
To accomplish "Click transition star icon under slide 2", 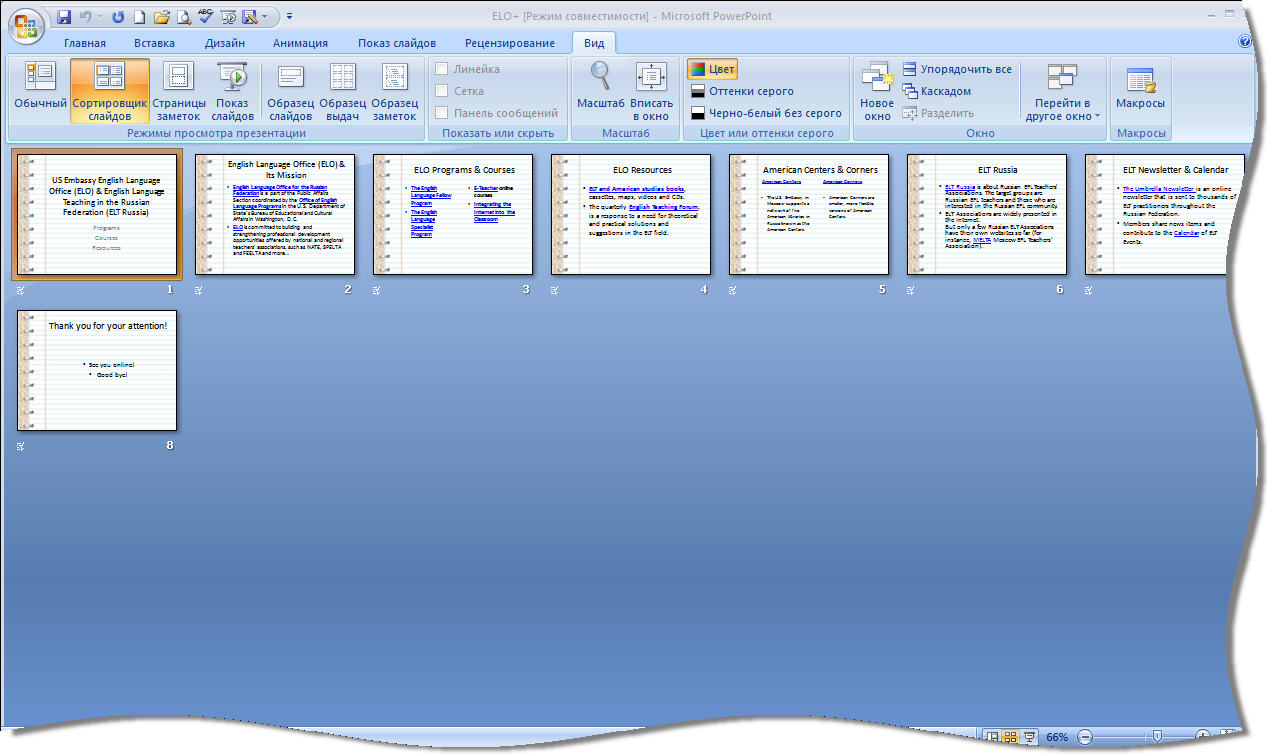I will [199, 291].
